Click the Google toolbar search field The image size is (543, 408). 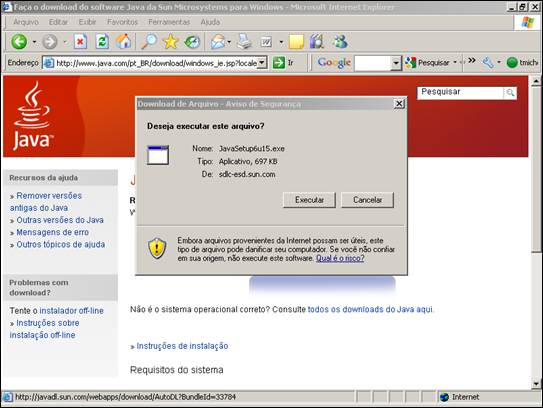[373, 63]
